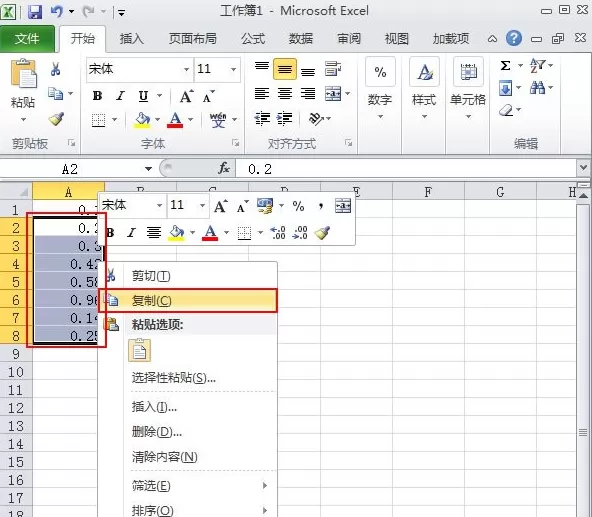
Task: Switch to the Formulas tab
Action: (x=253, y=39)
